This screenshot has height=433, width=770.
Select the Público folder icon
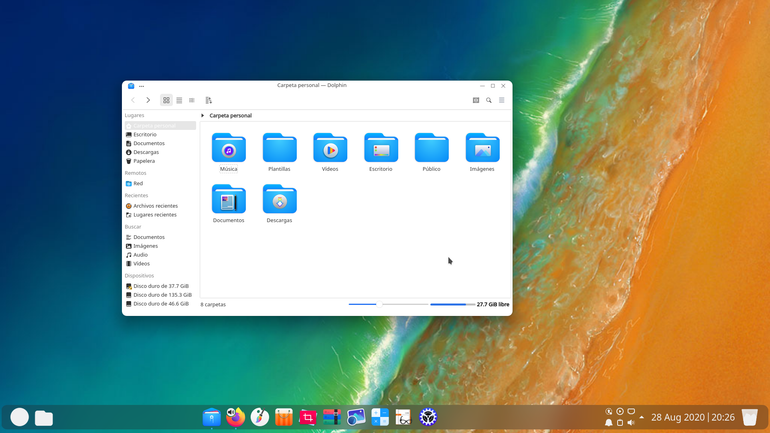click(432, 148)
